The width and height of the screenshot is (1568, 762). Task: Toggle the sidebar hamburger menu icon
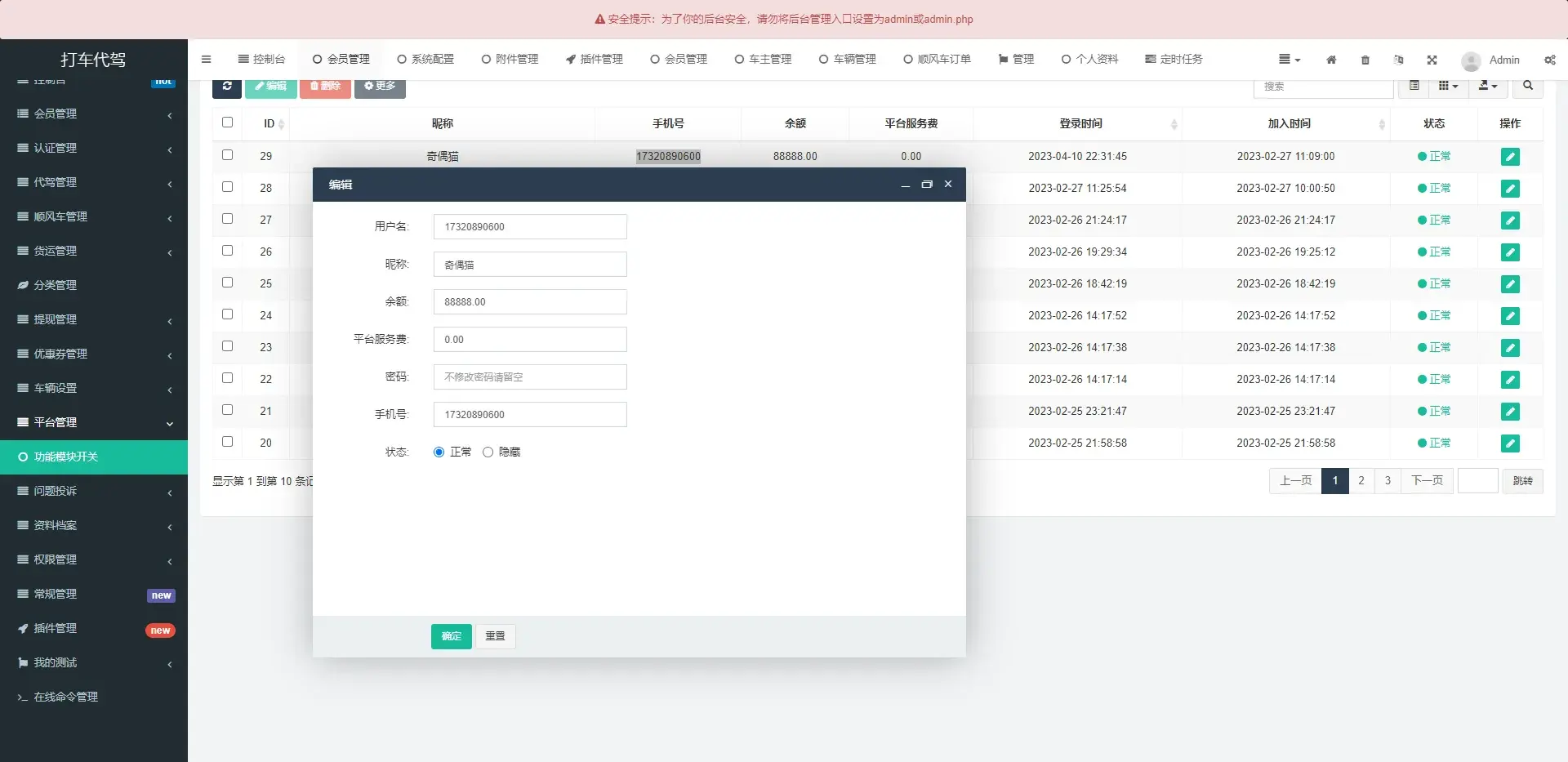click(x=206, y=59)
